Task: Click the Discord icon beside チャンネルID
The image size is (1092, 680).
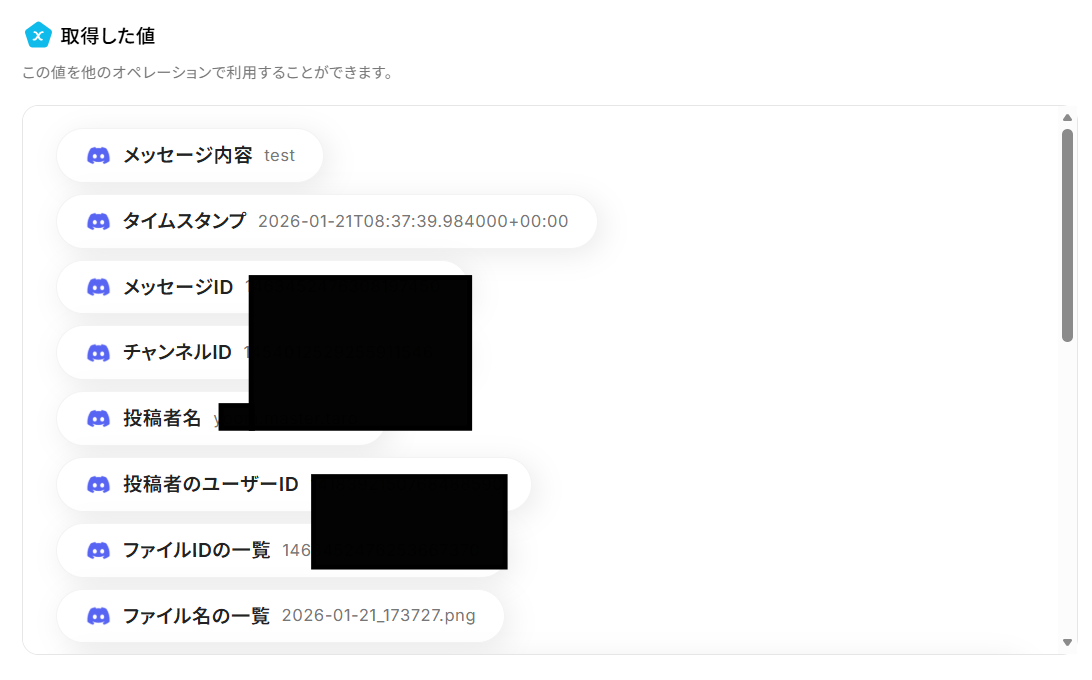Action: pos(98,353)
